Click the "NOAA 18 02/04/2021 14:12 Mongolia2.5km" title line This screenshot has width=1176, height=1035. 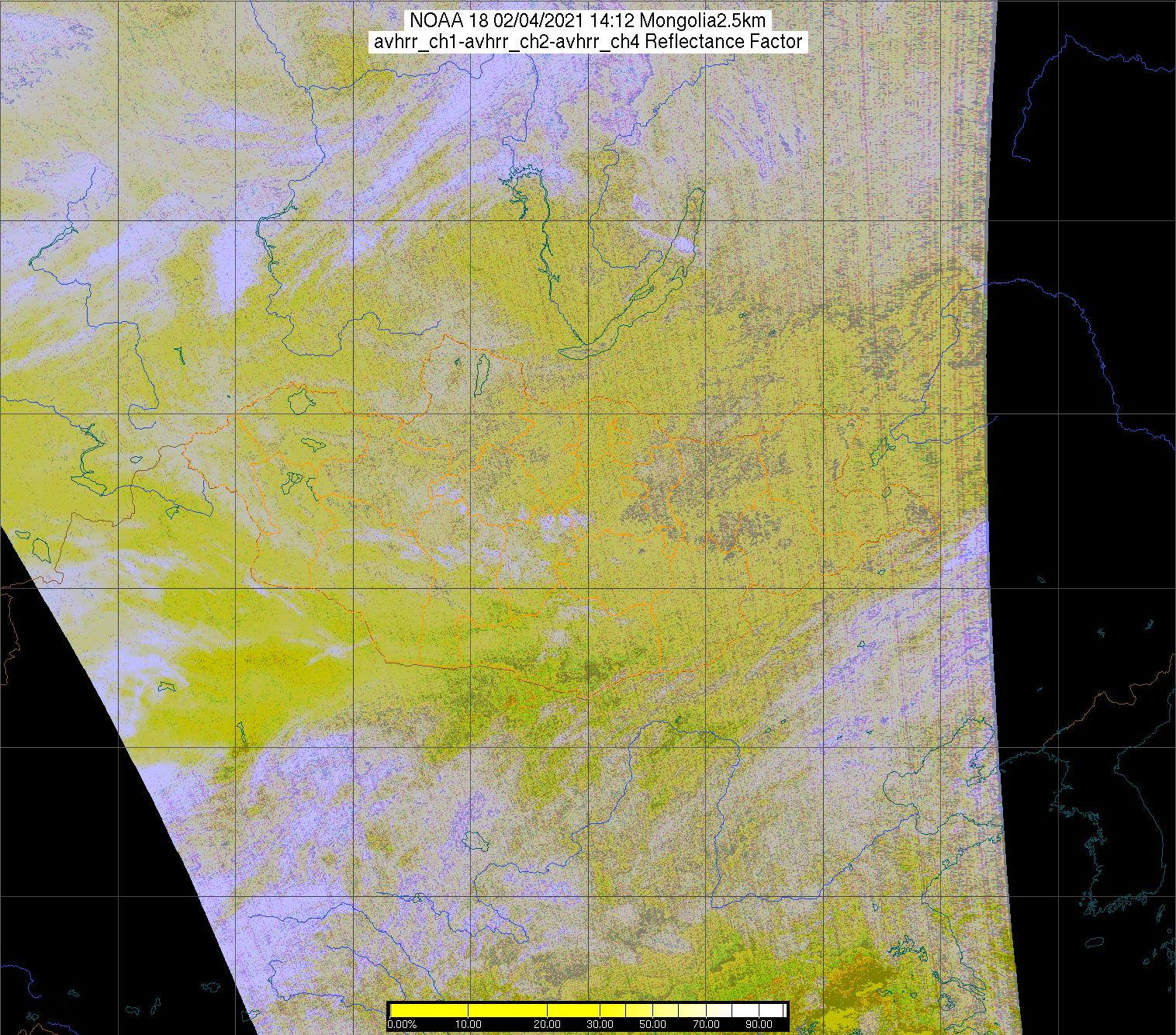pyautogui.click(x=587, y=20)
